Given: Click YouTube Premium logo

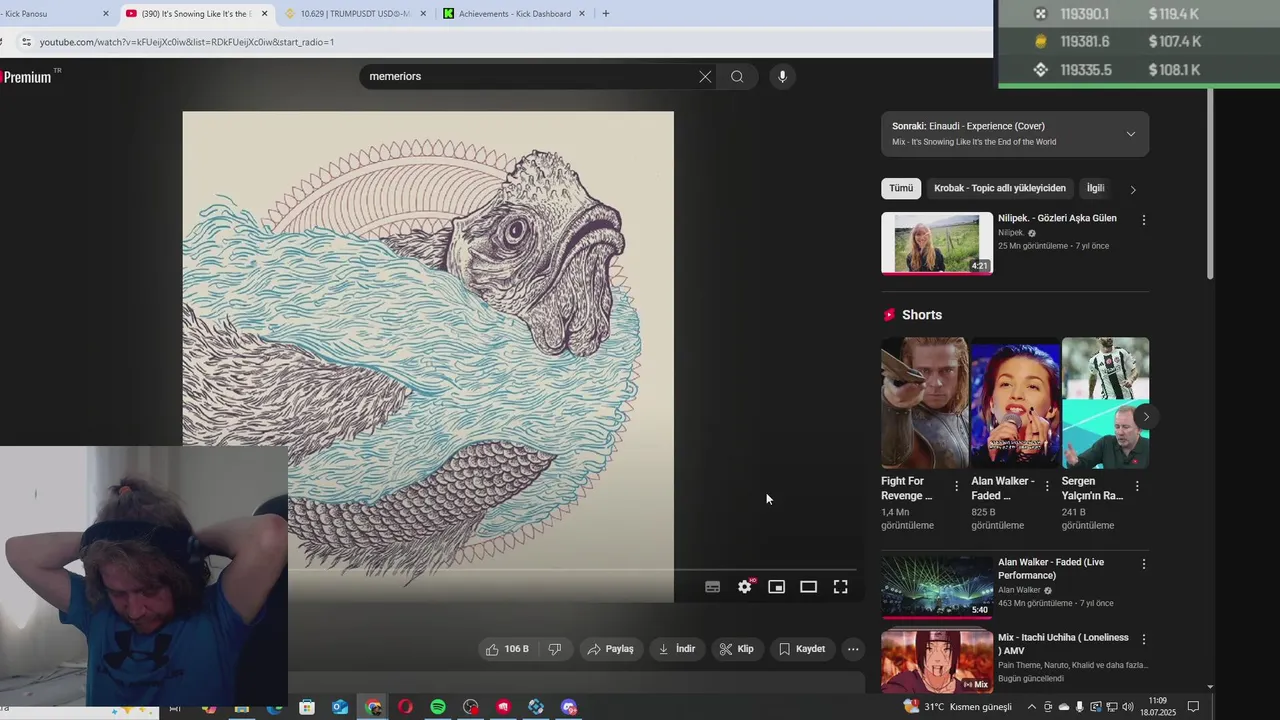Looking at the screenshot, I should pos(28,77).
